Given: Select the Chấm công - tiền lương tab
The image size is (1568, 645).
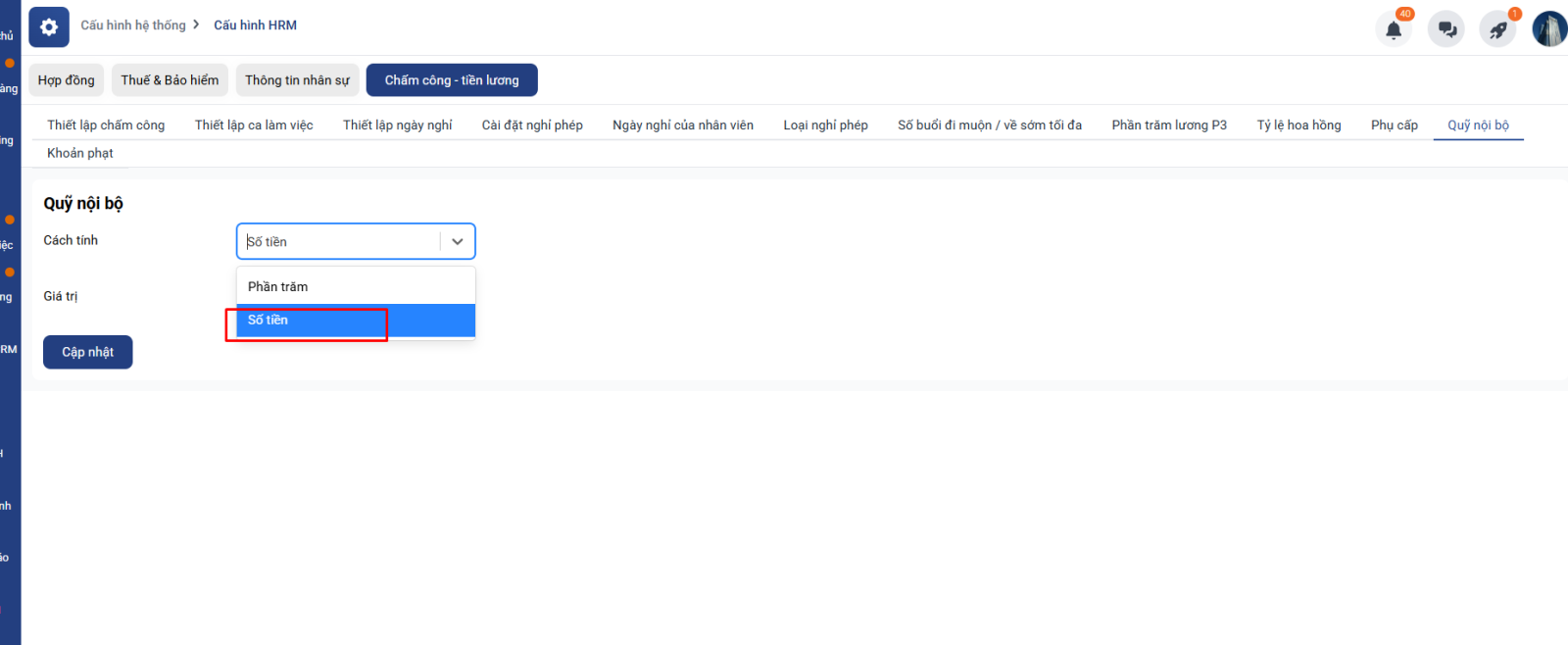Looking at the screenshot, I should 452,80.
